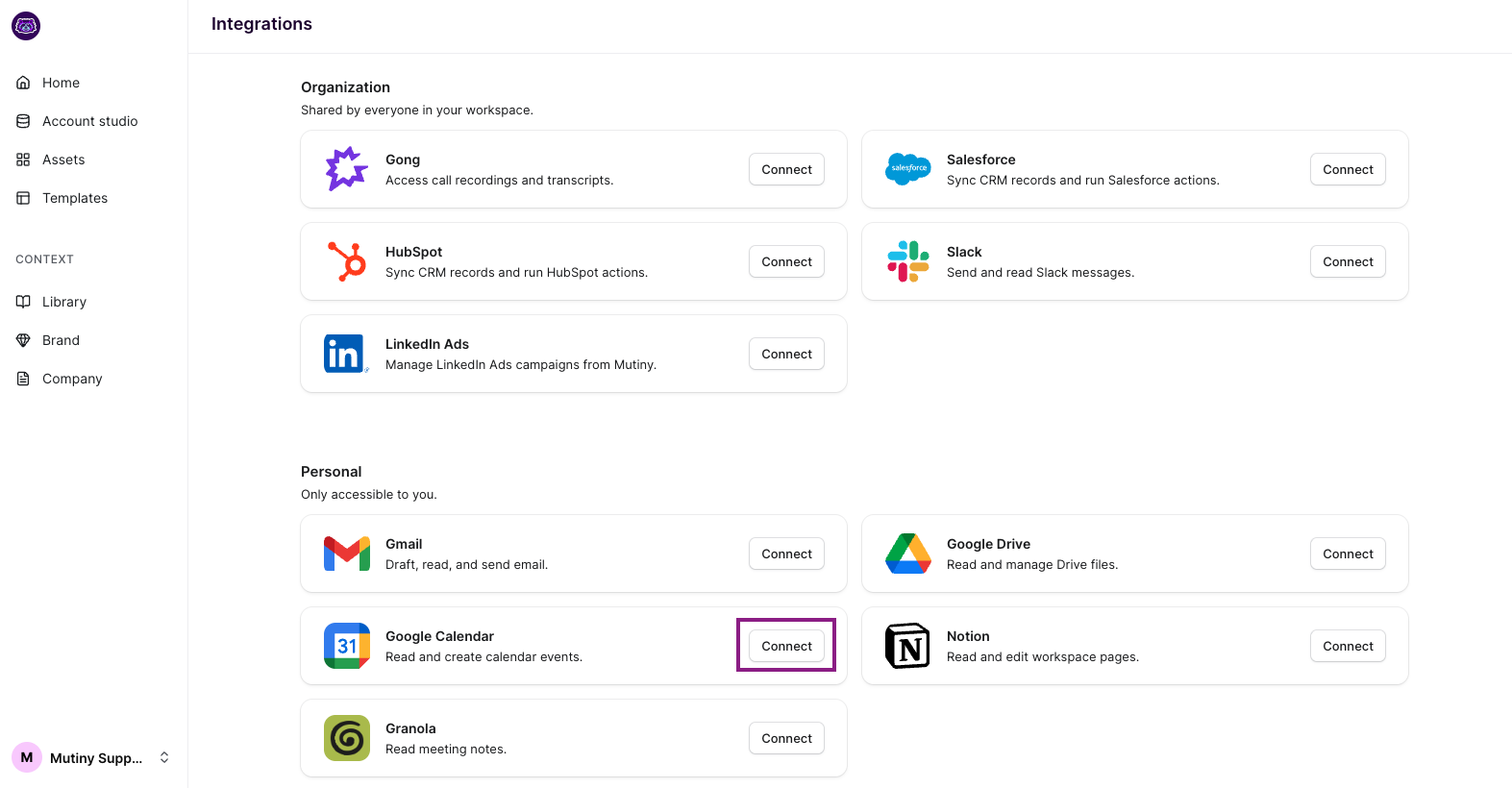The image size is (1512, 788).
Task: Connect the HubSpot integration
Action: pos(786,261)
